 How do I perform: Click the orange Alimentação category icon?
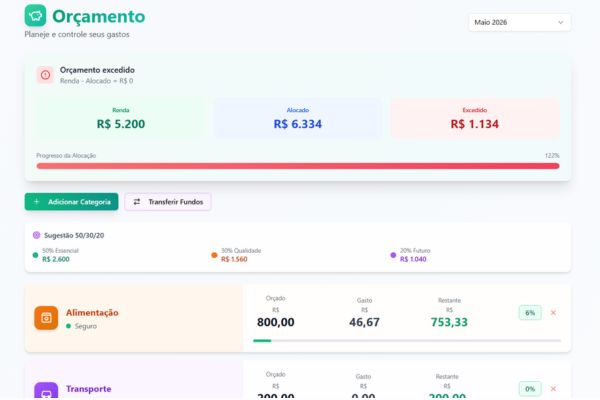click(46, 318)
